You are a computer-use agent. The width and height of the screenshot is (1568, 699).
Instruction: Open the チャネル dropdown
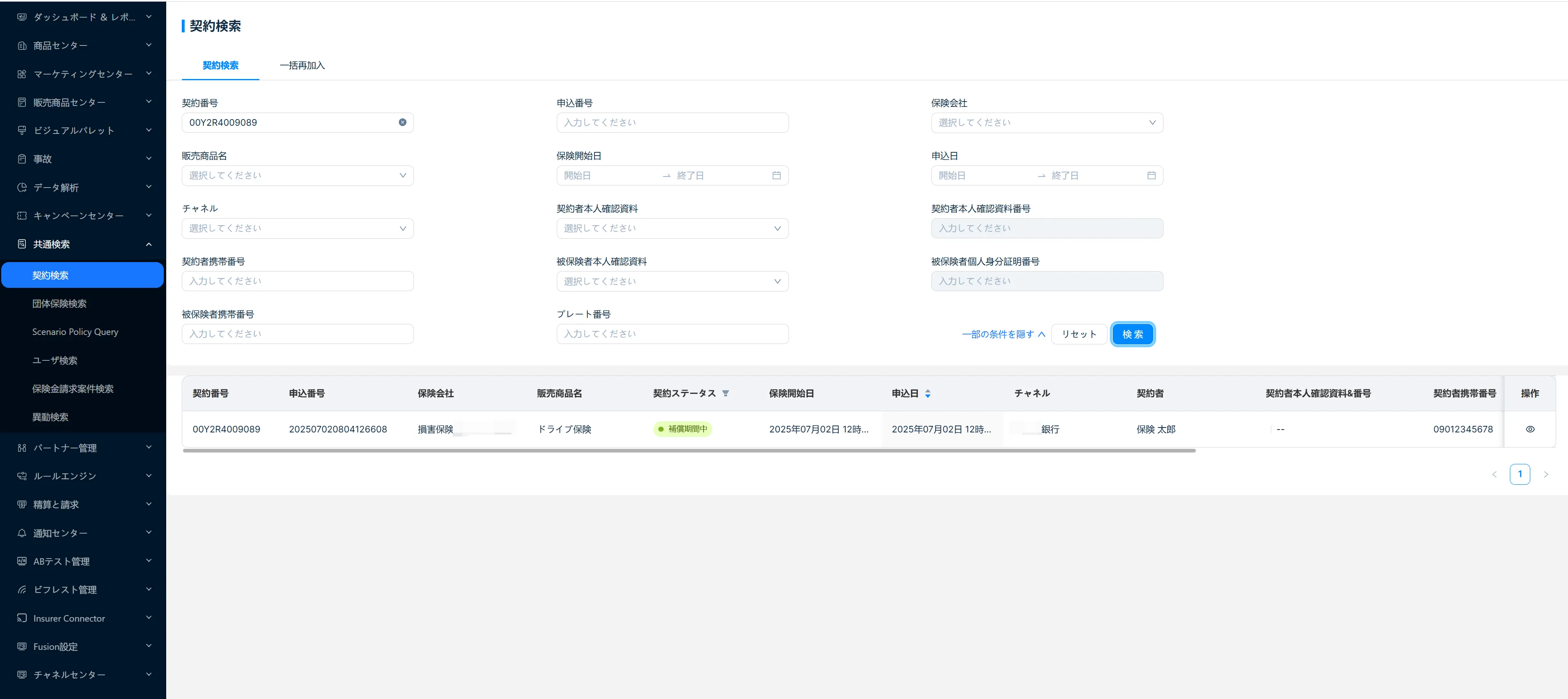coord(298,228)
